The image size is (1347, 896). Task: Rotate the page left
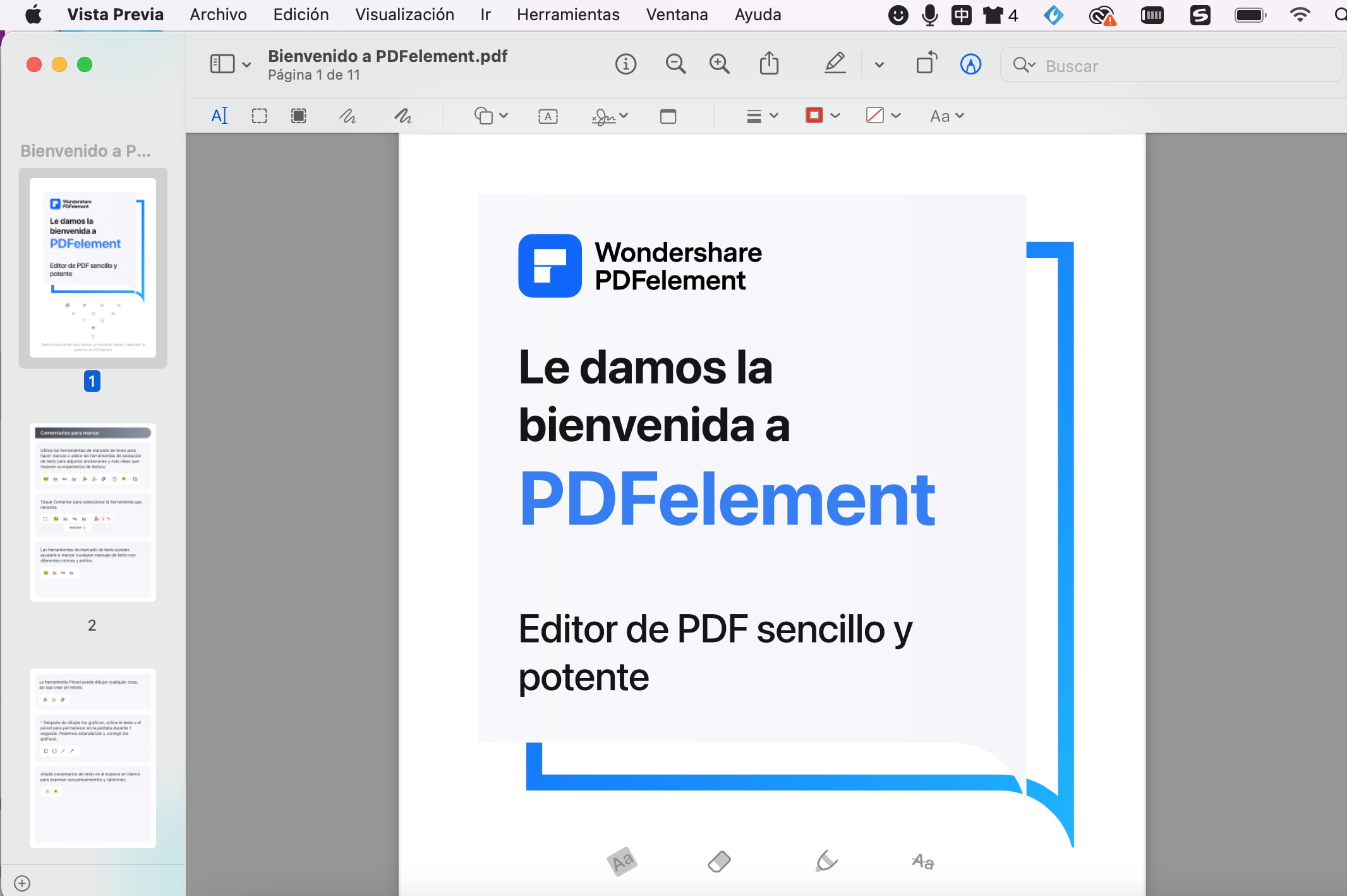click(927, 63)
